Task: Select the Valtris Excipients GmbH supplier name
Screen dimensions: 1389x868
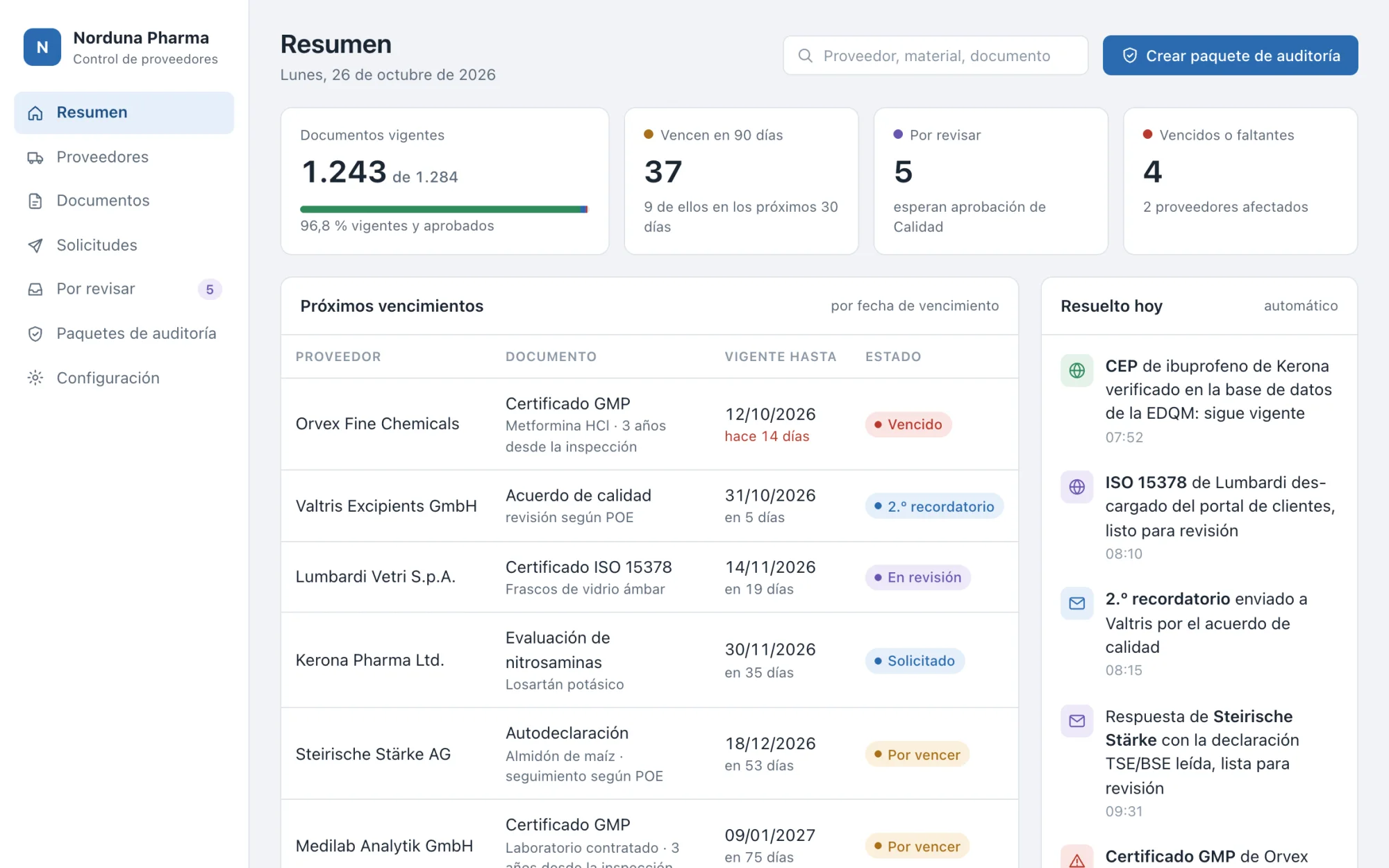Action: 386,506
